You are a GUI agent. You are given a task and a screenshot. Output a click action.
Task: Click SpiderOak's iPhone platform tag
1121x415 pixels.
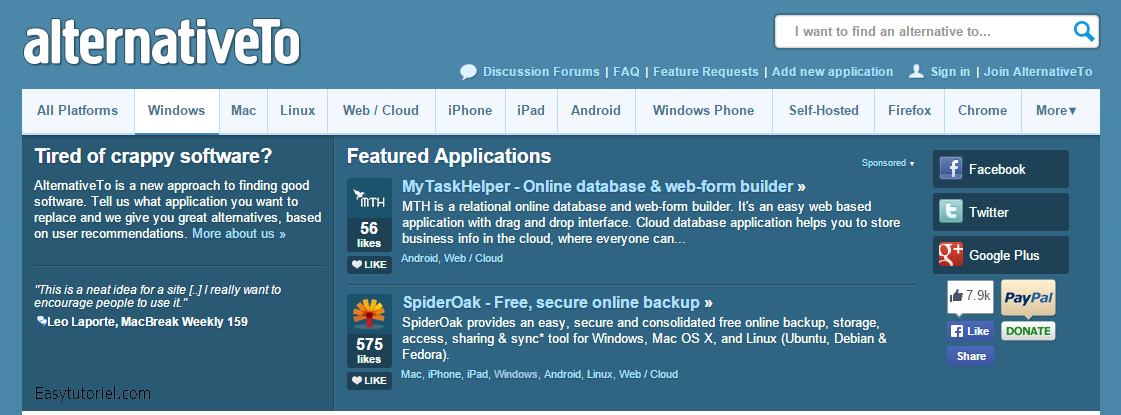pos(444,374)
